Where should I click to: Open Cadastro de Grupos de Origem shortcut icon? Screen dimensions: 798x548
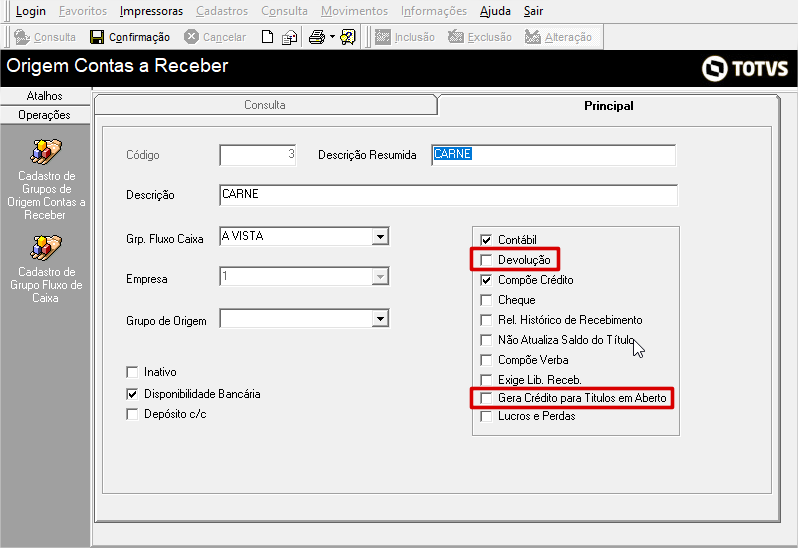point(46,152)
